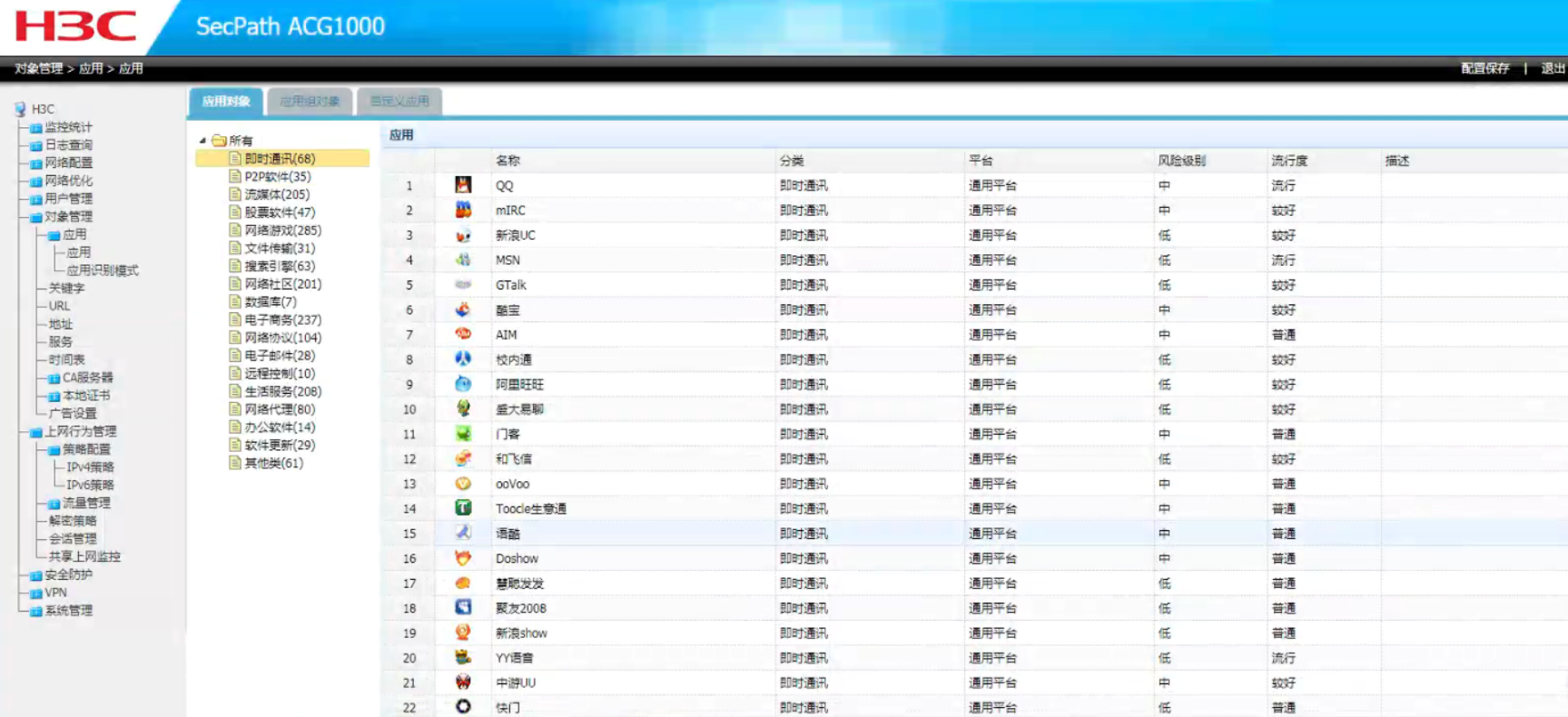This screenshot has width=1568, height=717.
Task: Open 关键字 in the sidebar
Action: pyautogui.click(x=66, y=289)
